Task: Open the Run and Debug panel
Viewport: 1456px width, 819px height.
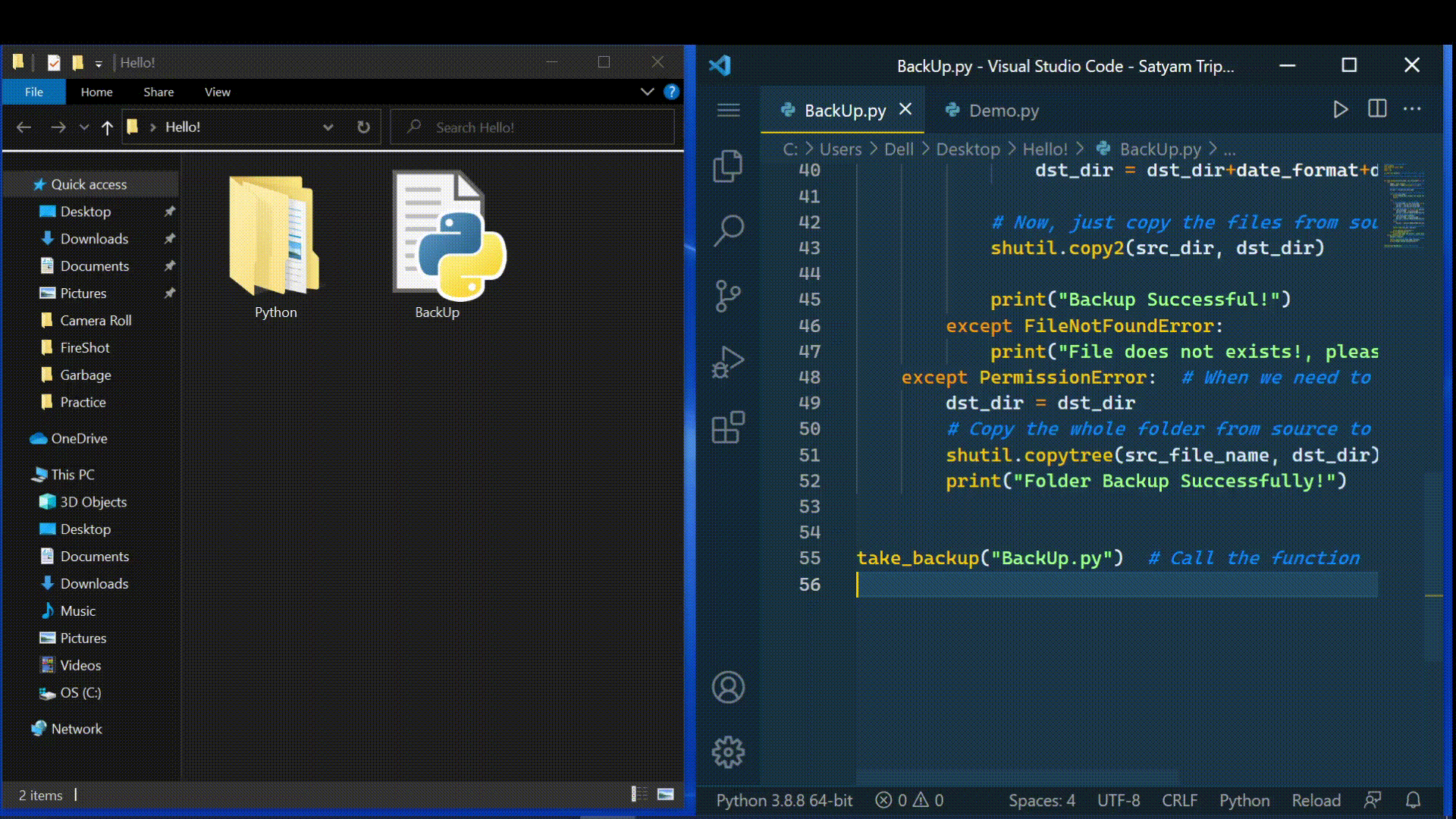Action: pos(728,362)
